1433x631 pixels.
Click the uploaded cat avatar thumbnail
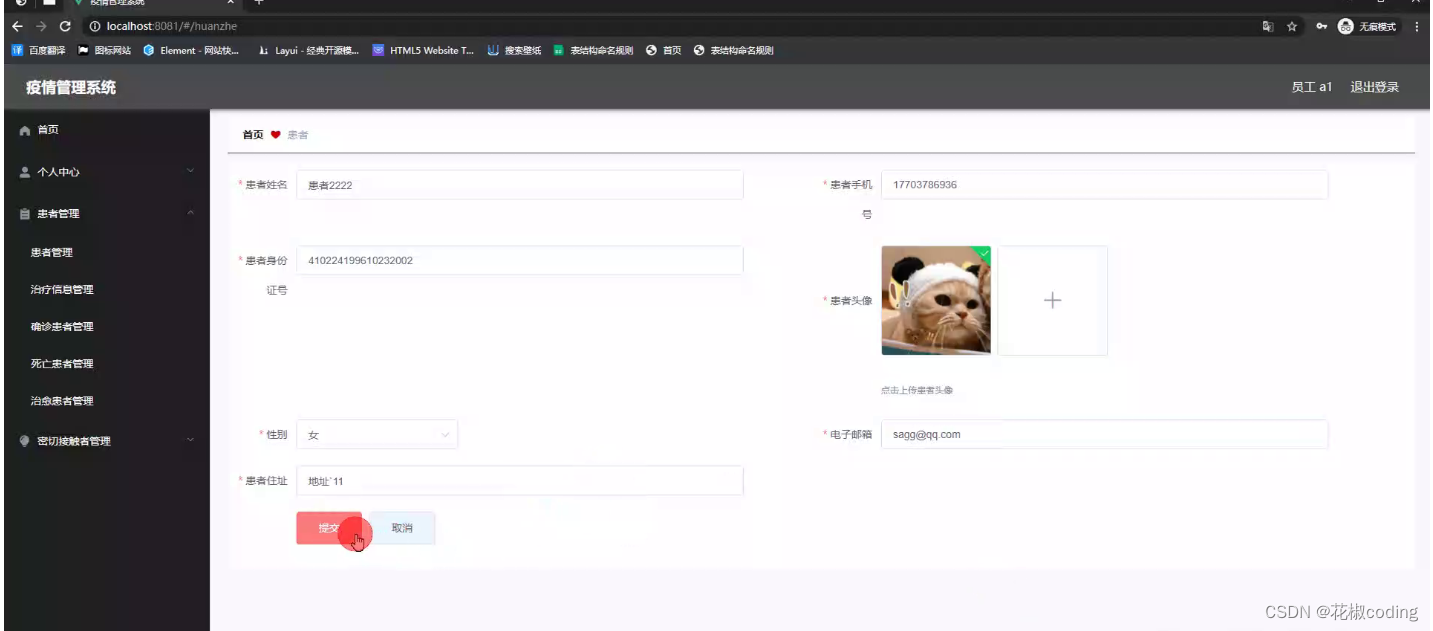coord(936,301)
